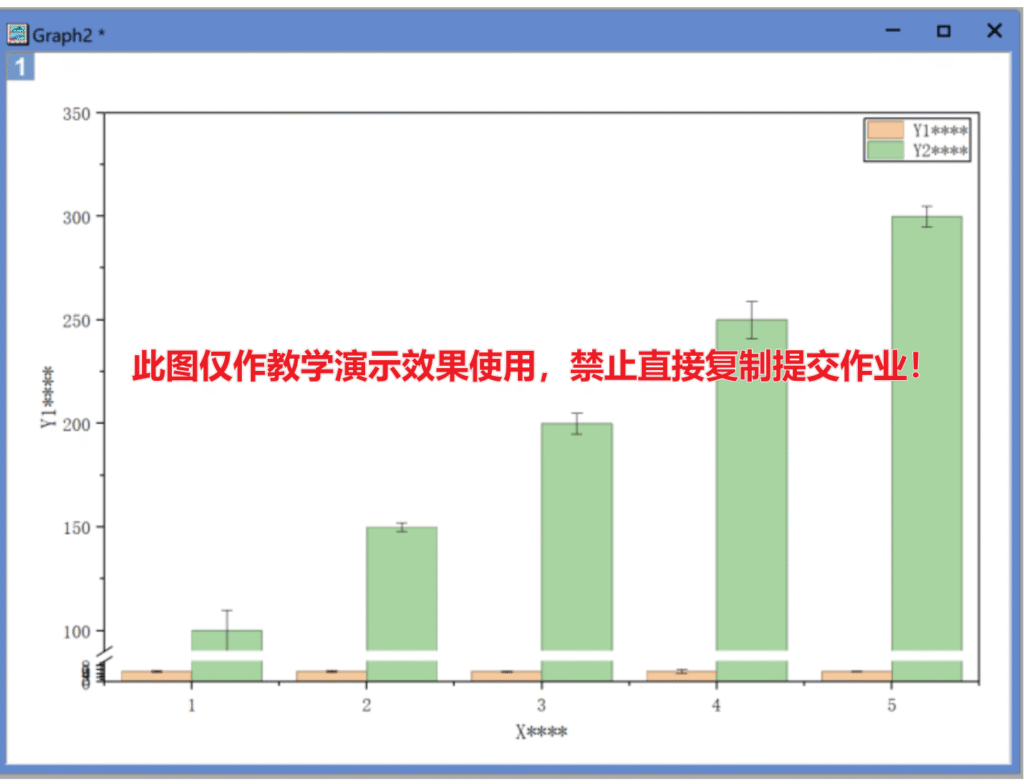Click the X**** axis title

pyautogui.click(x=541, y=732)
